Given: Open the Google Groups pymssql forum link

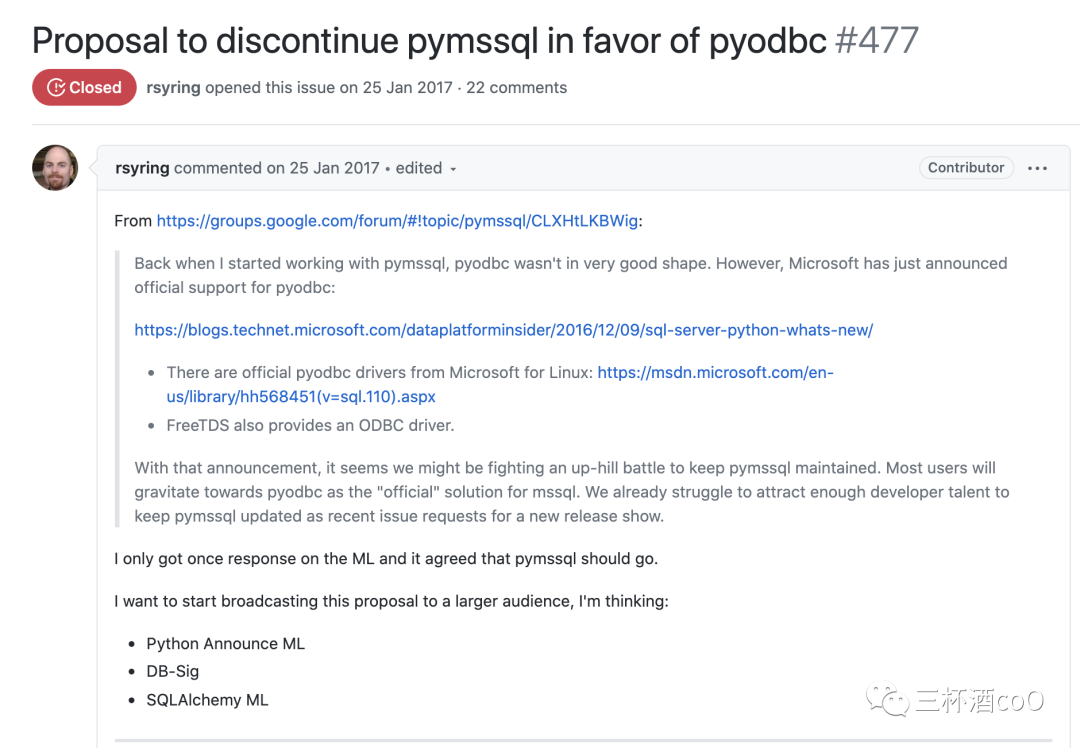Looking at the screenshot, I should point(397,221).
